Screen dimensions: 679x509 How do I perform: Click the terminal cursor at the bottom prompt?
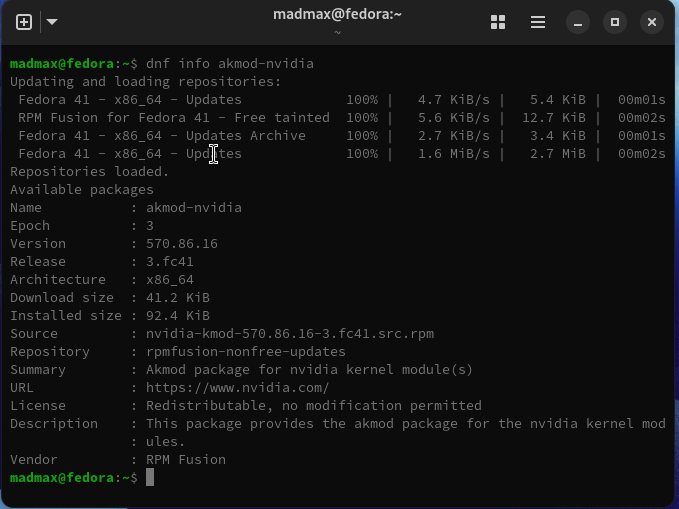150,477
